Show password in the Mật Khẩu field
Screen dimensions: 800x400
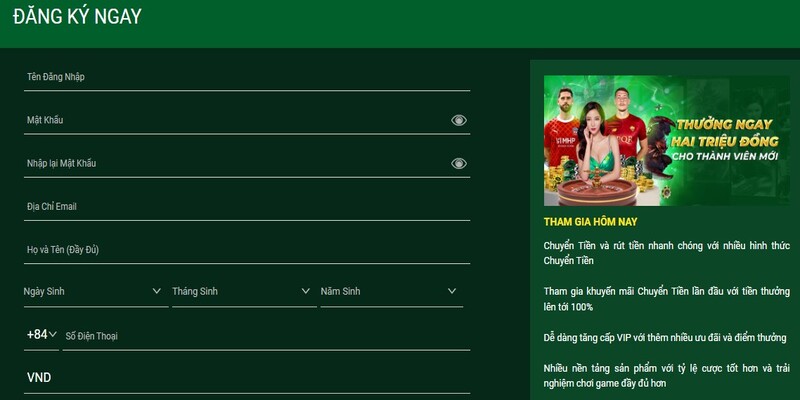458,120
